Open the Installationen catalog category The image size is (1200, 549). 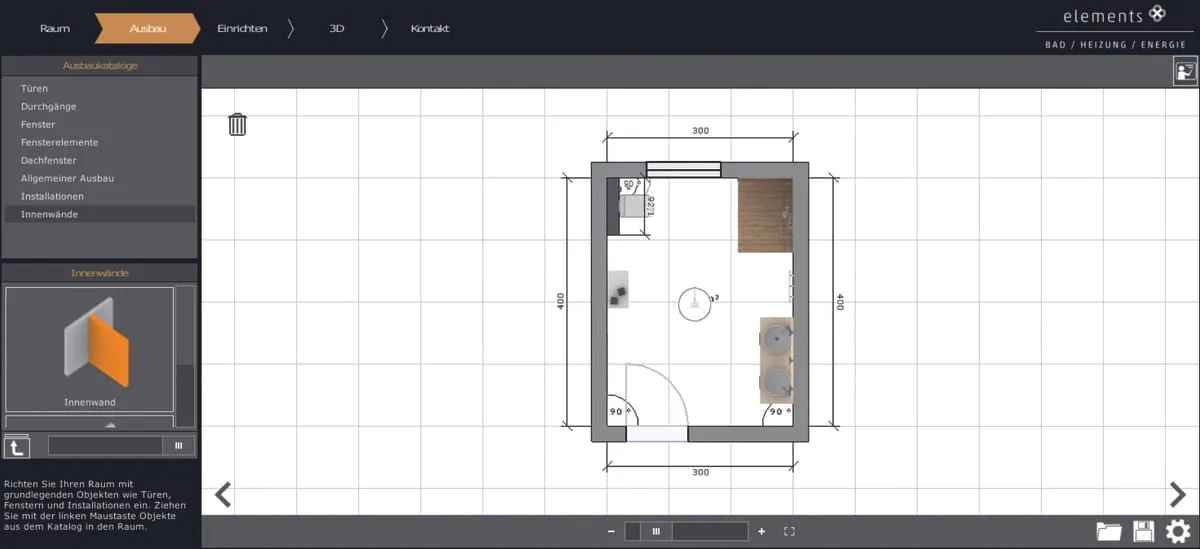coord(52,197)
